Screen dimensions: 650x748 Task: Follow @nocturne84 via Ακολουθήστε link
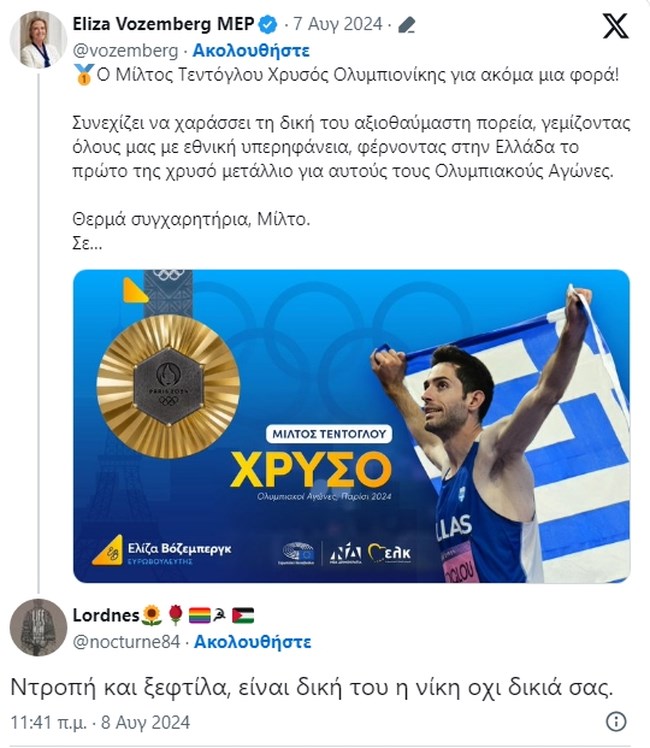click(252, 642)
